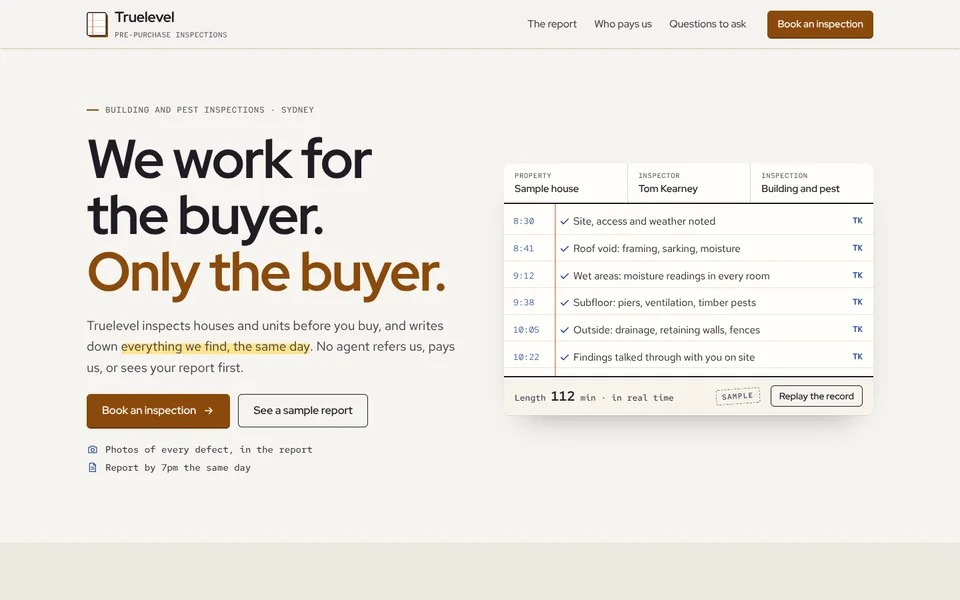Click 'Site, access and weather noted' entry

tap(644, 222)
